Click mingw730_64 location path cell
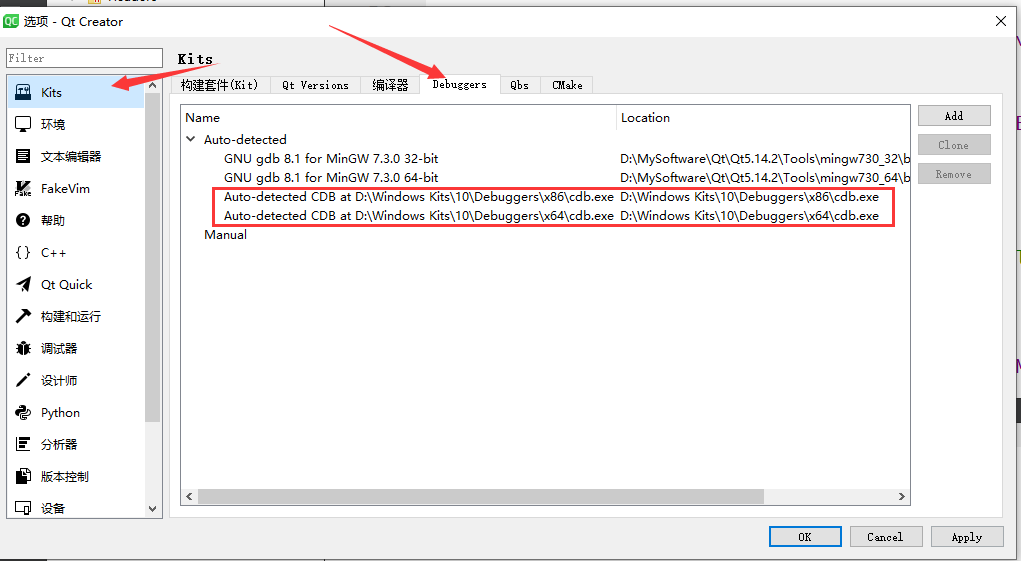Viewport: 1021px width, 561px height. pos(764,177)
